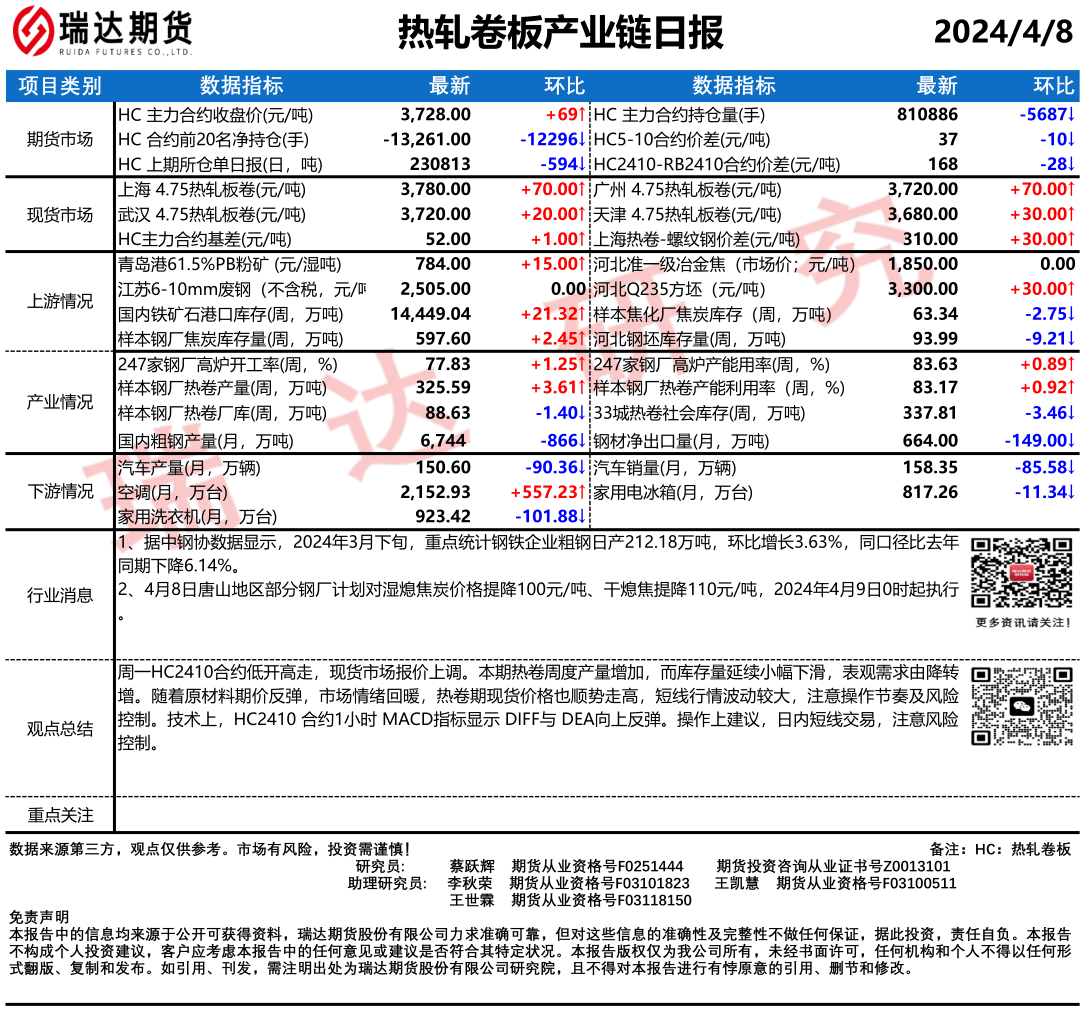Click the 93.99 billet inventory value
Viewport: 1084px width, 1010px height.
pyautogui.click(x=935, y=339)
